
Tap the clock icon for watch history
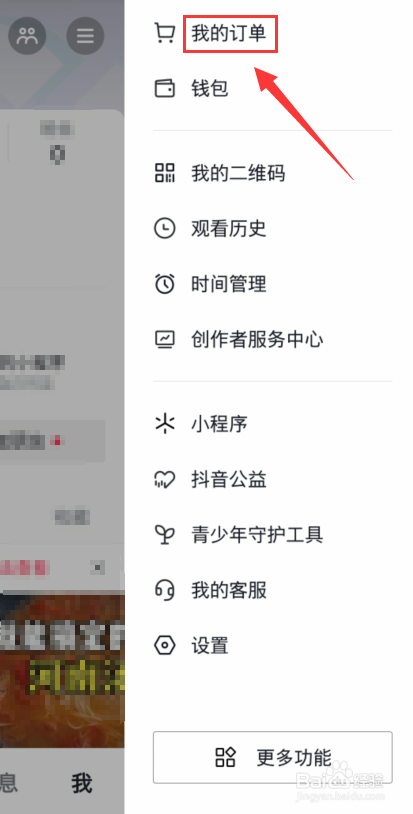[165, 228]
